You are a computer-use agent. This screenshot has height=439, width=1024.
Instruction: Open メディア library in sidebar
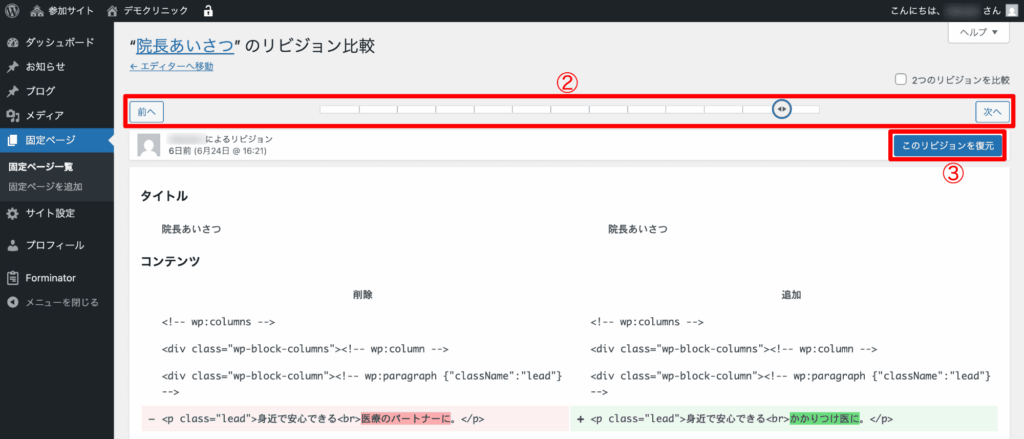tap(44, 115)
